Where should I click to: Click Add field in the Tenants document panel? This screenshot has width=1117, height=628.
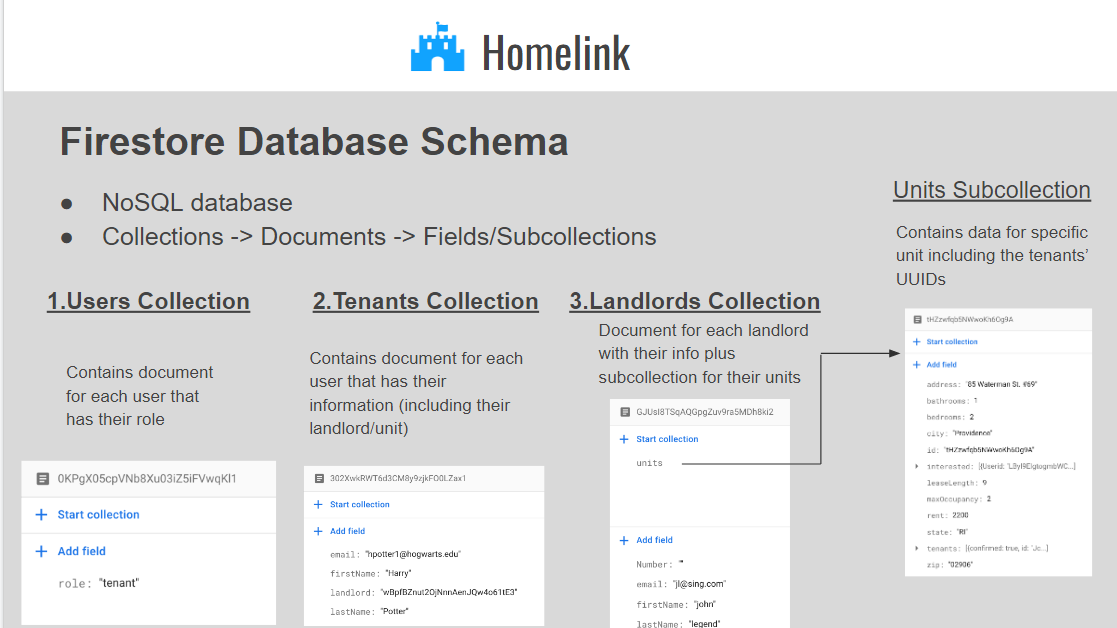(x=347, y=531)
